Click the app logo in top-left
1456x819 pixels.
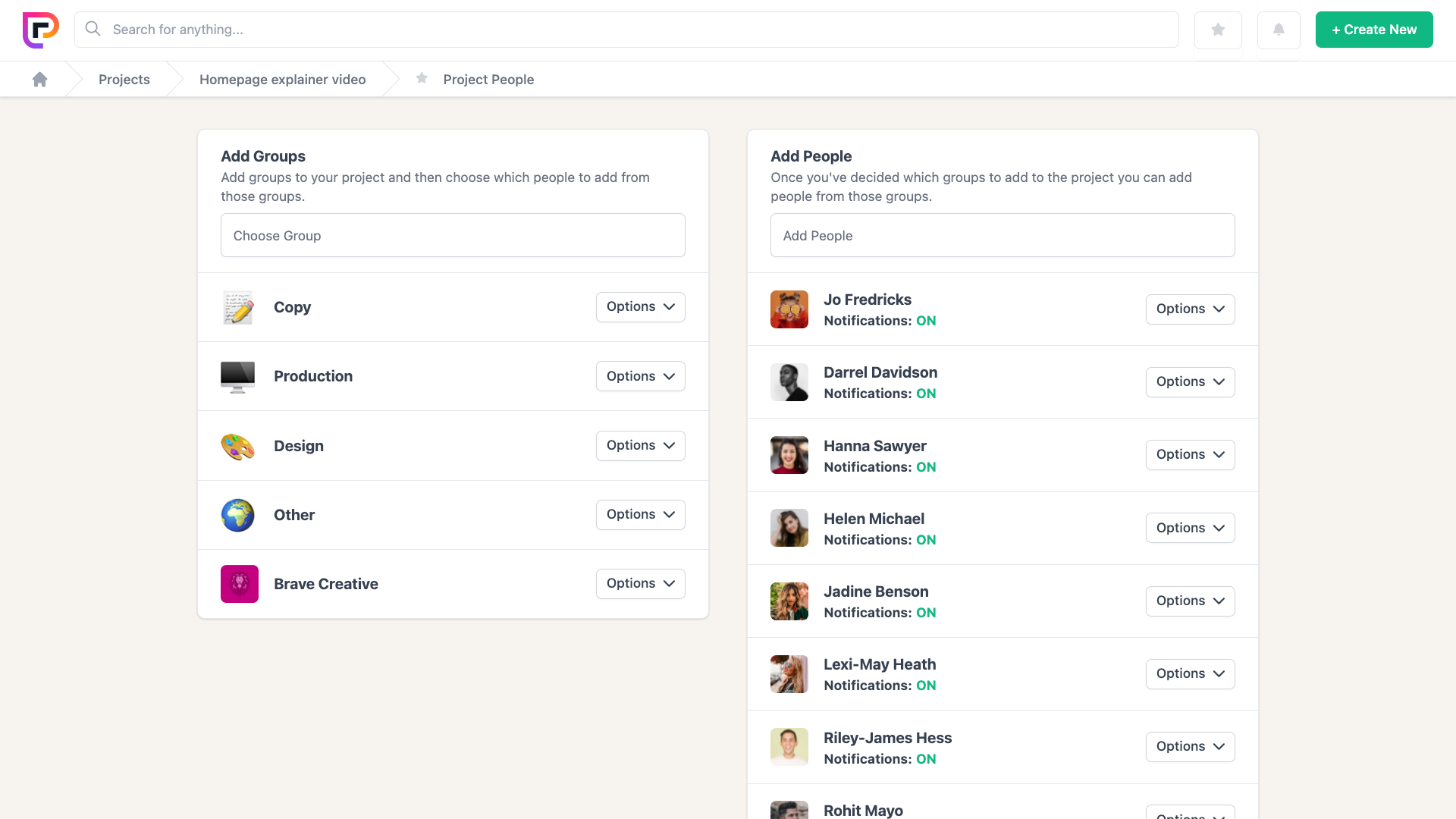pyautogui.click(x=41, y=30)
